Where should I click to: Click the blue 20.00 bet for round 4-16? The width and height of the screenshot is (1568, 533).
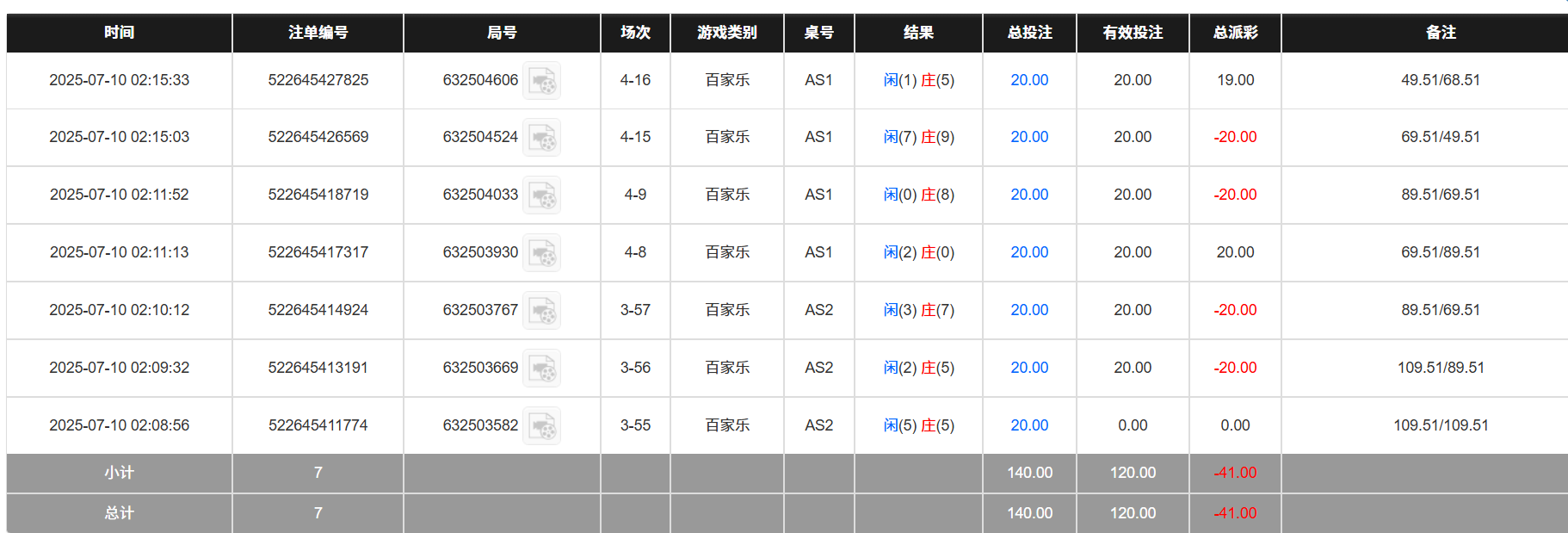click(x=1028, y=79)
